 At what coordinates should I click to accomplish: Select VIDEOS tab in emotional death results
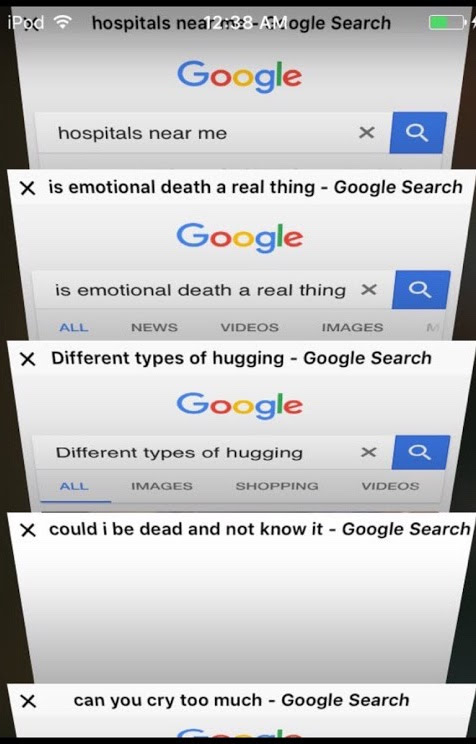click(249, 327)
